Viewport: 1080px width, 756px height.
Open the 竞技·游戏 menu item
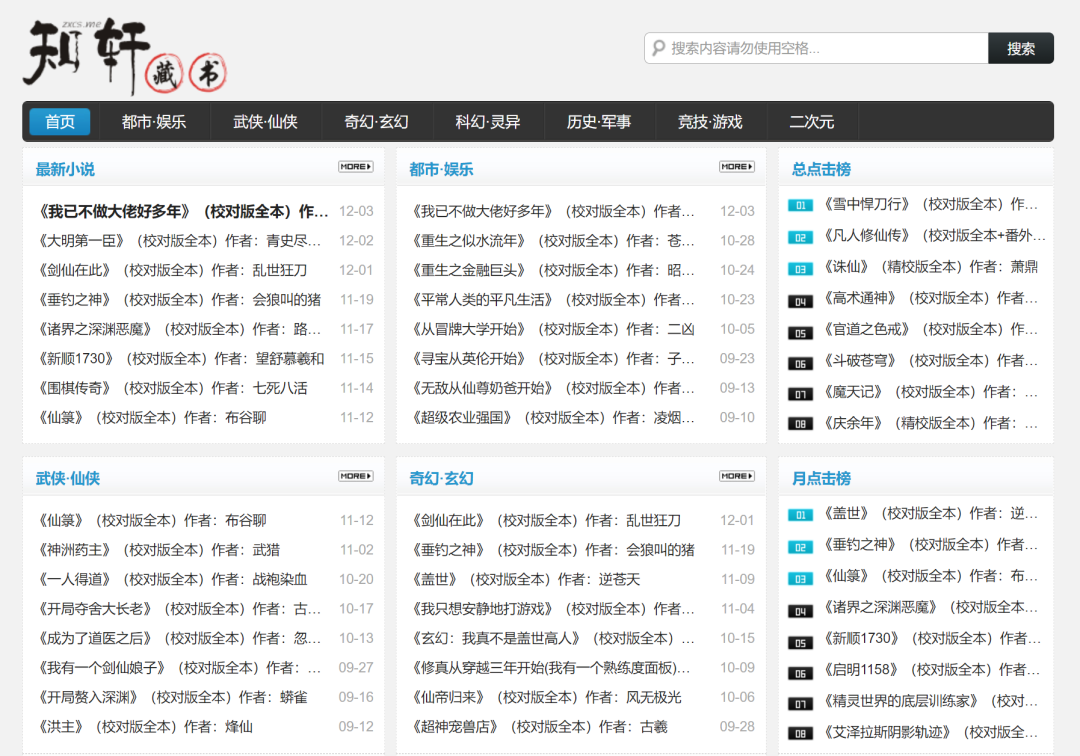[x=710, y=122]
